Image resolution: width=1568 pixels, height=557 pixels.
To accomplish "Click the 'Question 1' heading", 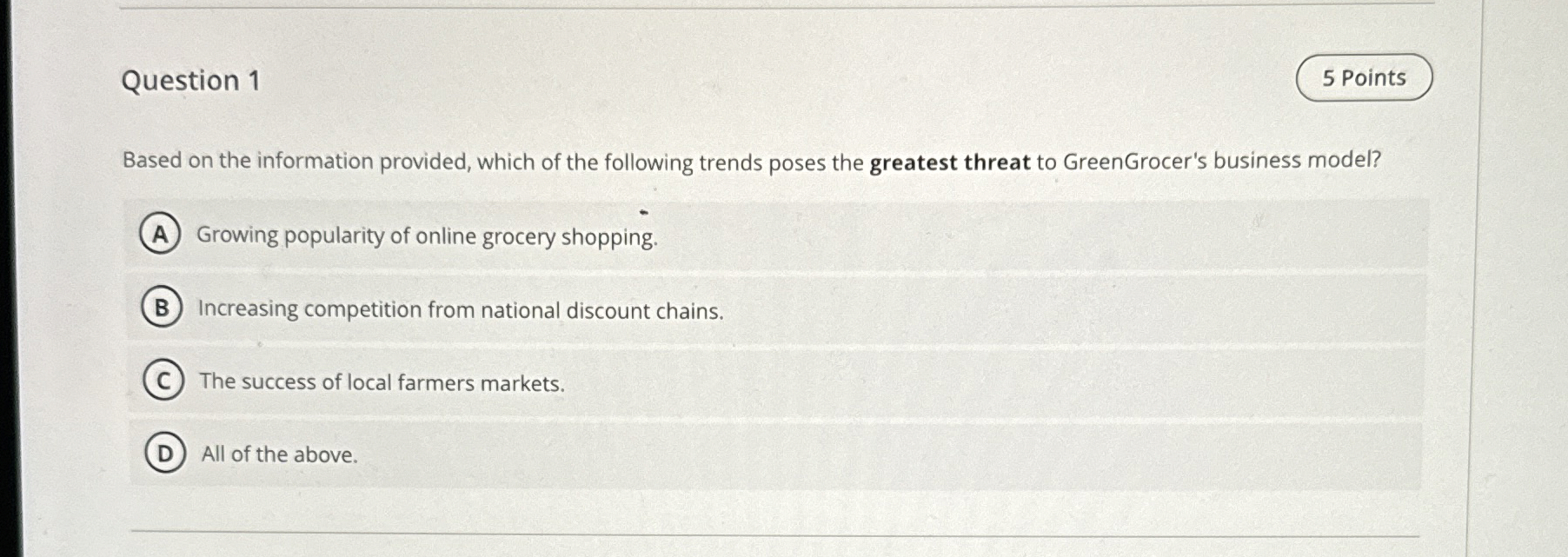I will pos(193,81).
